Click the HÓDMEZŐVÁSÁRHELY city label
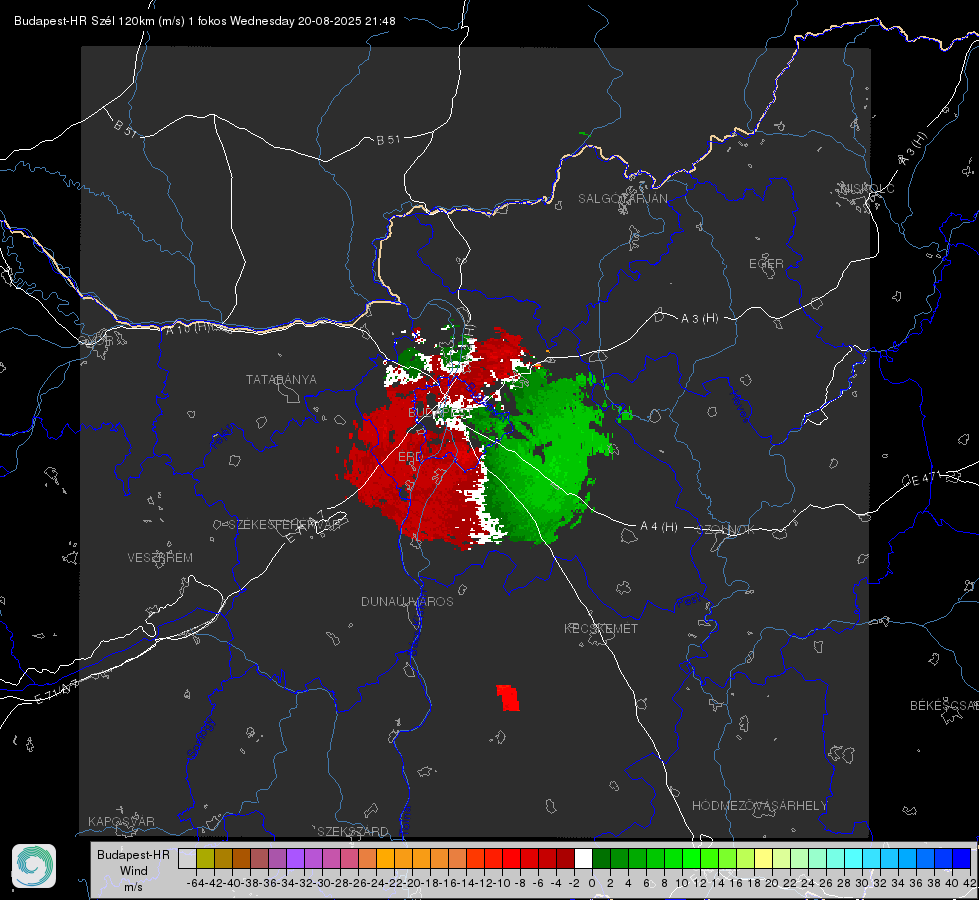 tap(759, 806)
